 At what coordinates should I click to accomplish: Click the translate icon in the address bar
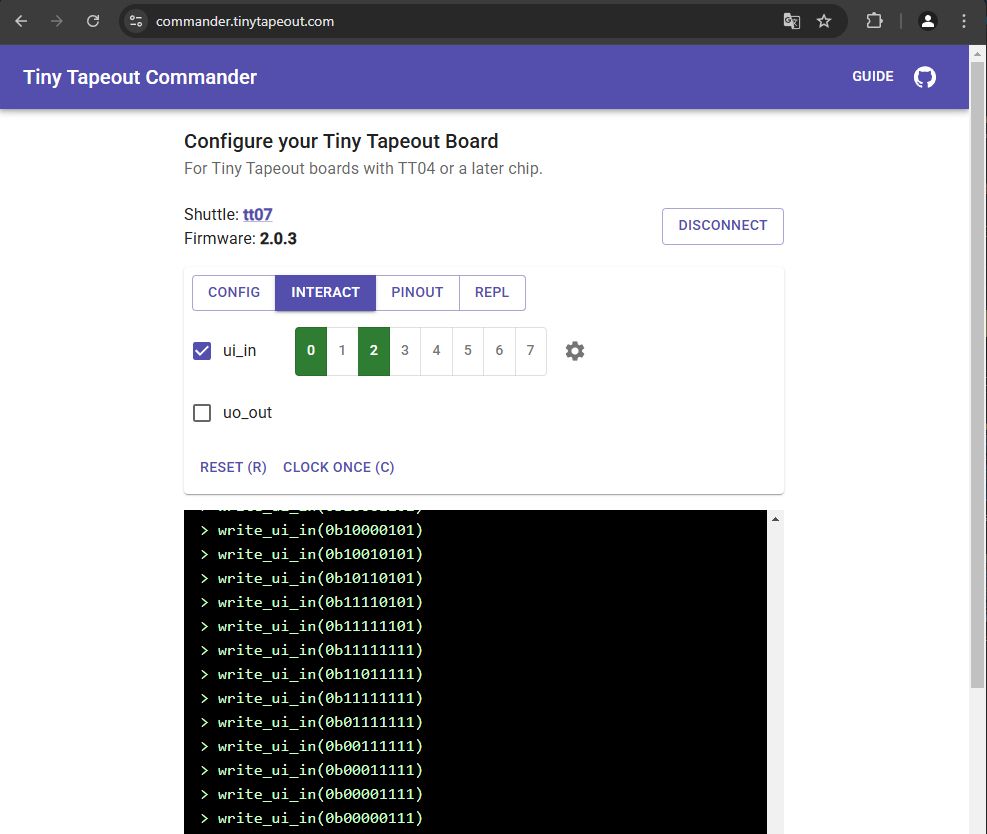point(791,20)
